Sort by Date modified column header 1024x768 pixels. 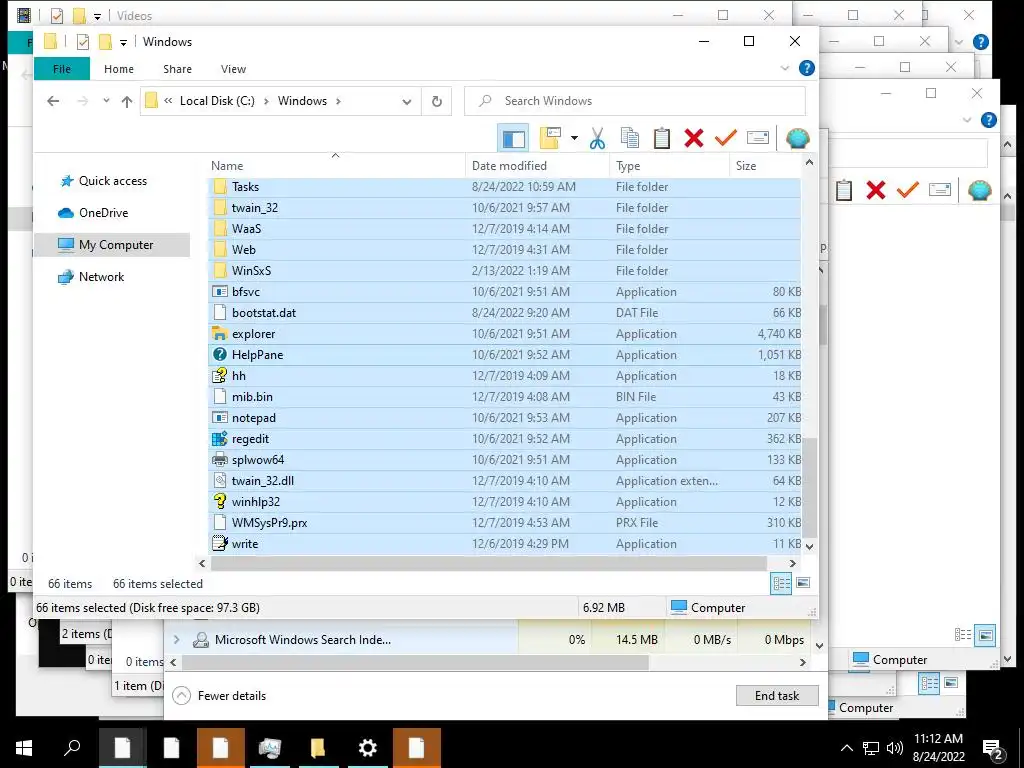coord(537,166)
